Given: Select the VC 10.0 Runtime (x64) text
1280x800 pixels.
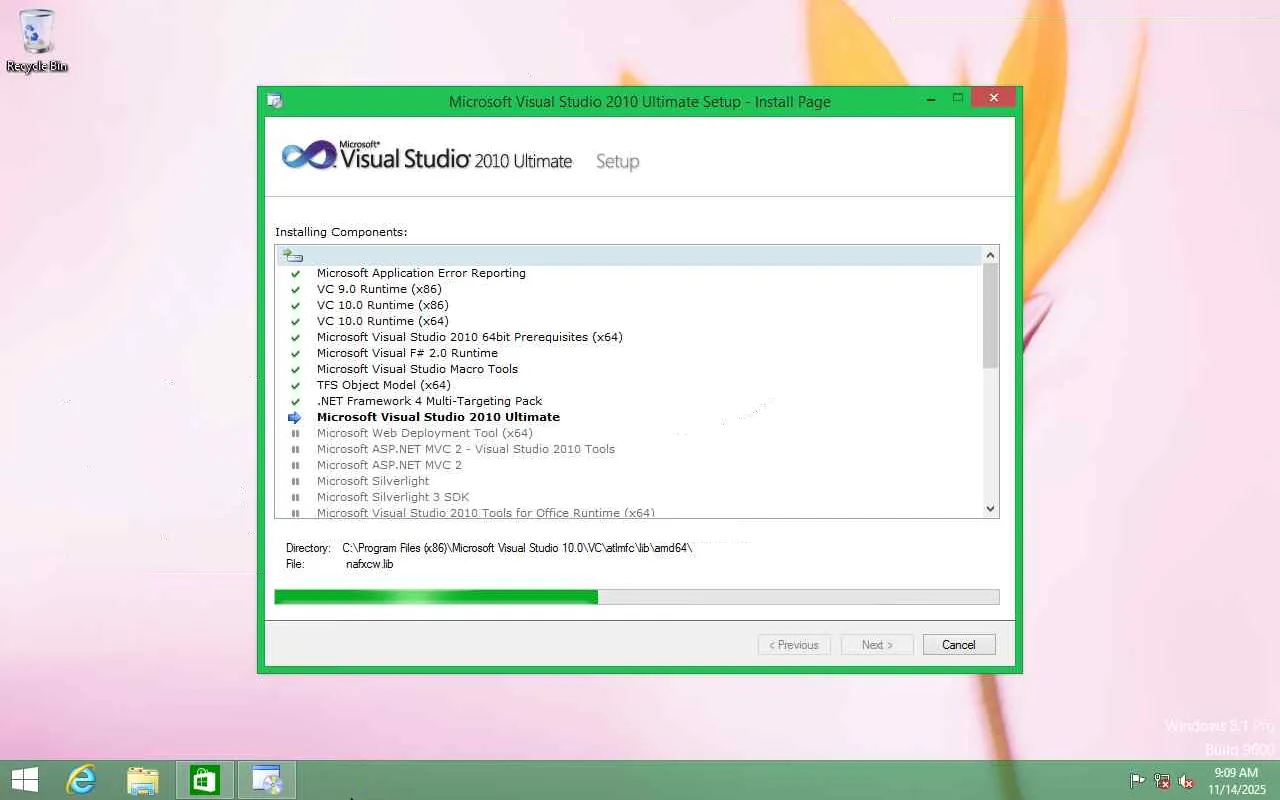Looking at the screenshot, I should pos(382,321).
